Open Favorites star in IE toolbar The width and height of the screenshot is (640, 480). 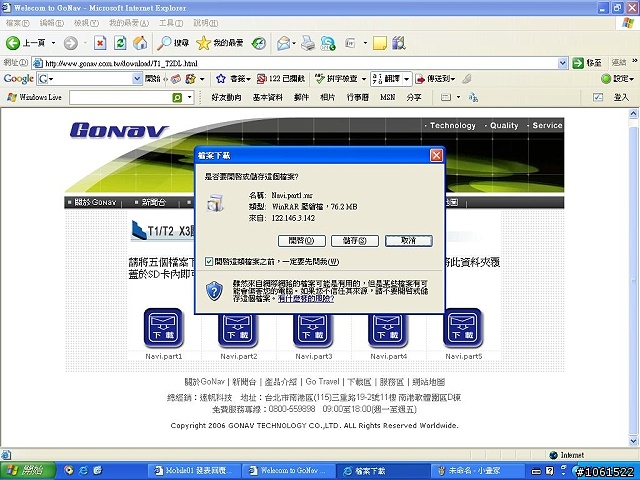click(x=203, y=43)
